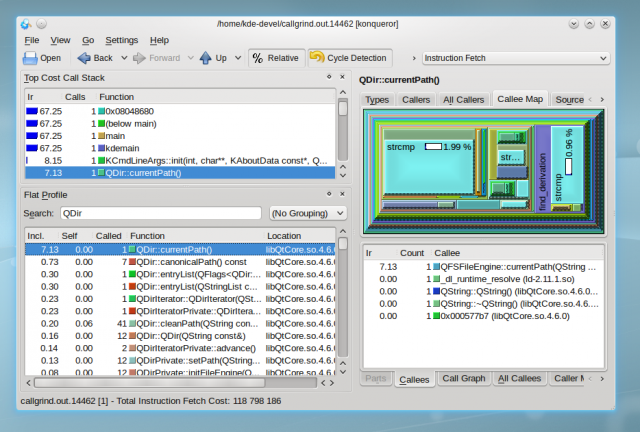
Task: Expand the Back history dropdown arrow
Action: [122, 58]
